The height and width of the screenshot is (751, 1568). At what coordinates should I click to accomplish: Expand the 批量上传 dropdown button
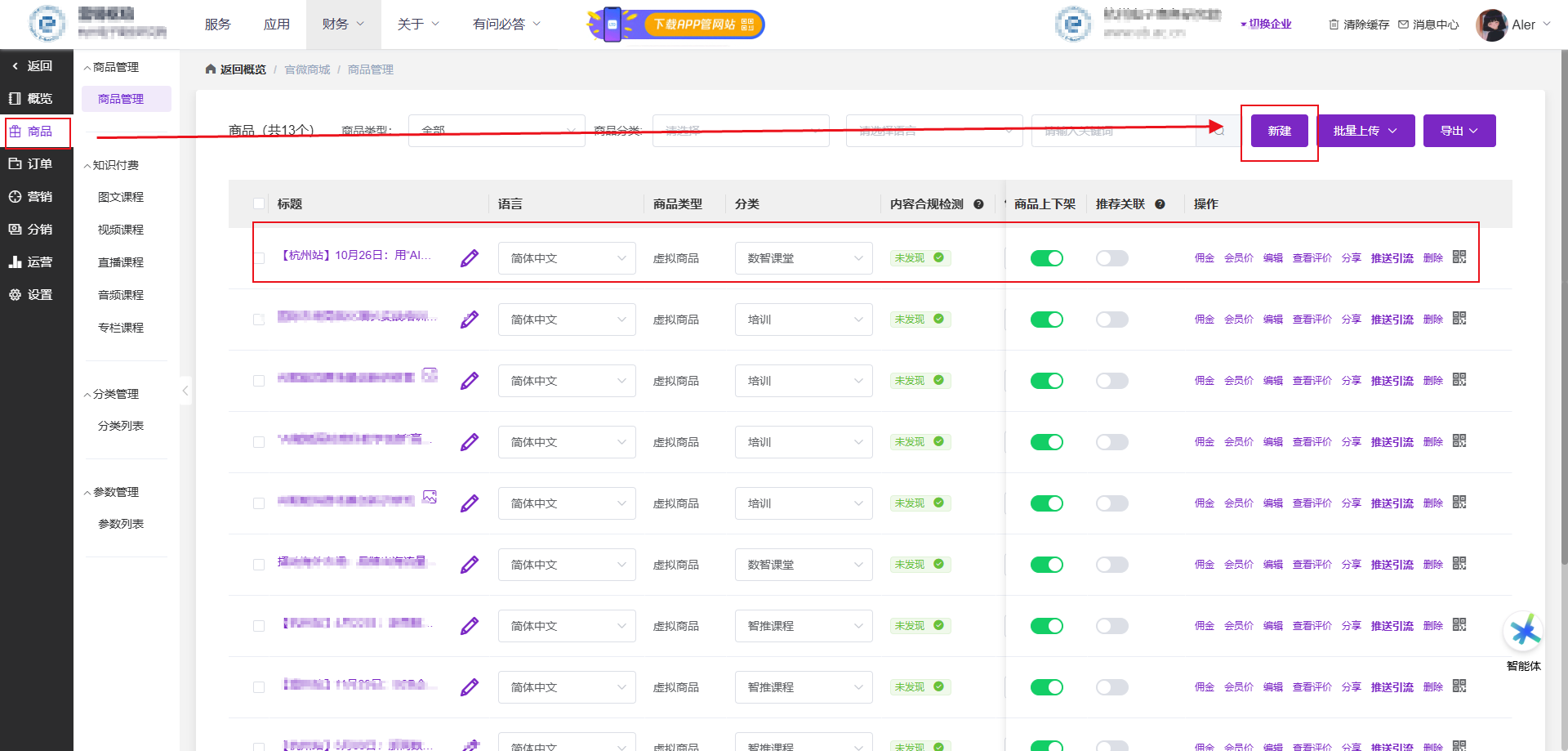coord(1365,131)
